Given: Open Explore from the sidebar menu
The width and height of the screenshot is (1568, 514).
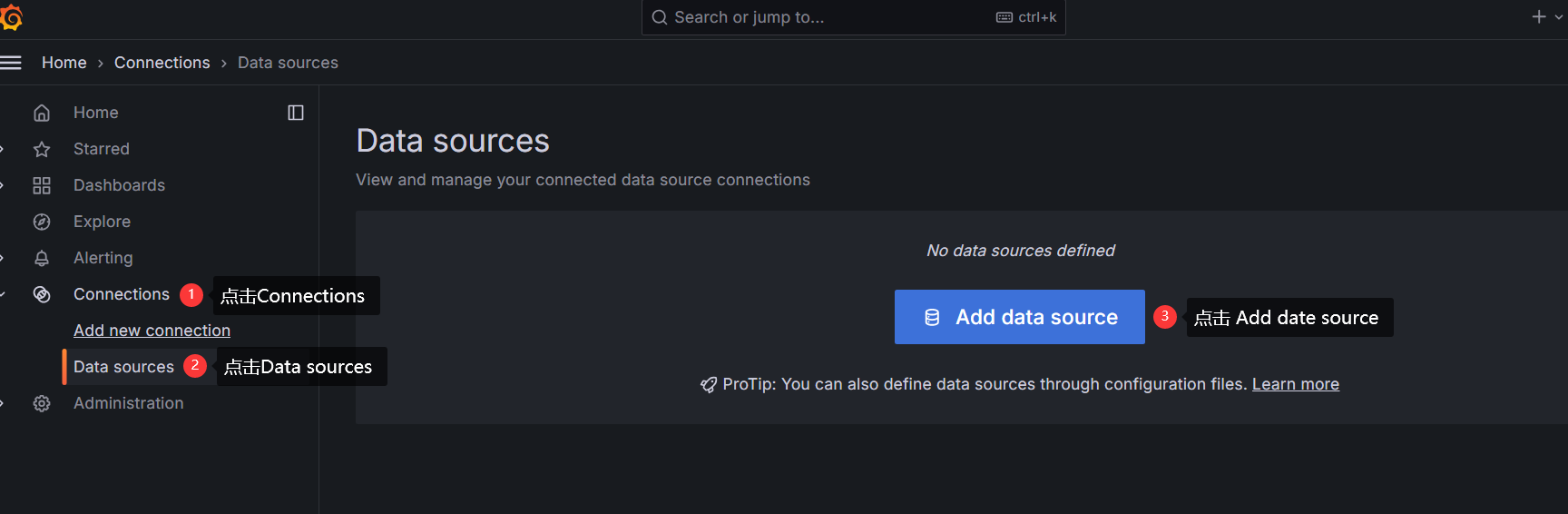Looking at the screenshot, I should click(102, 222).
